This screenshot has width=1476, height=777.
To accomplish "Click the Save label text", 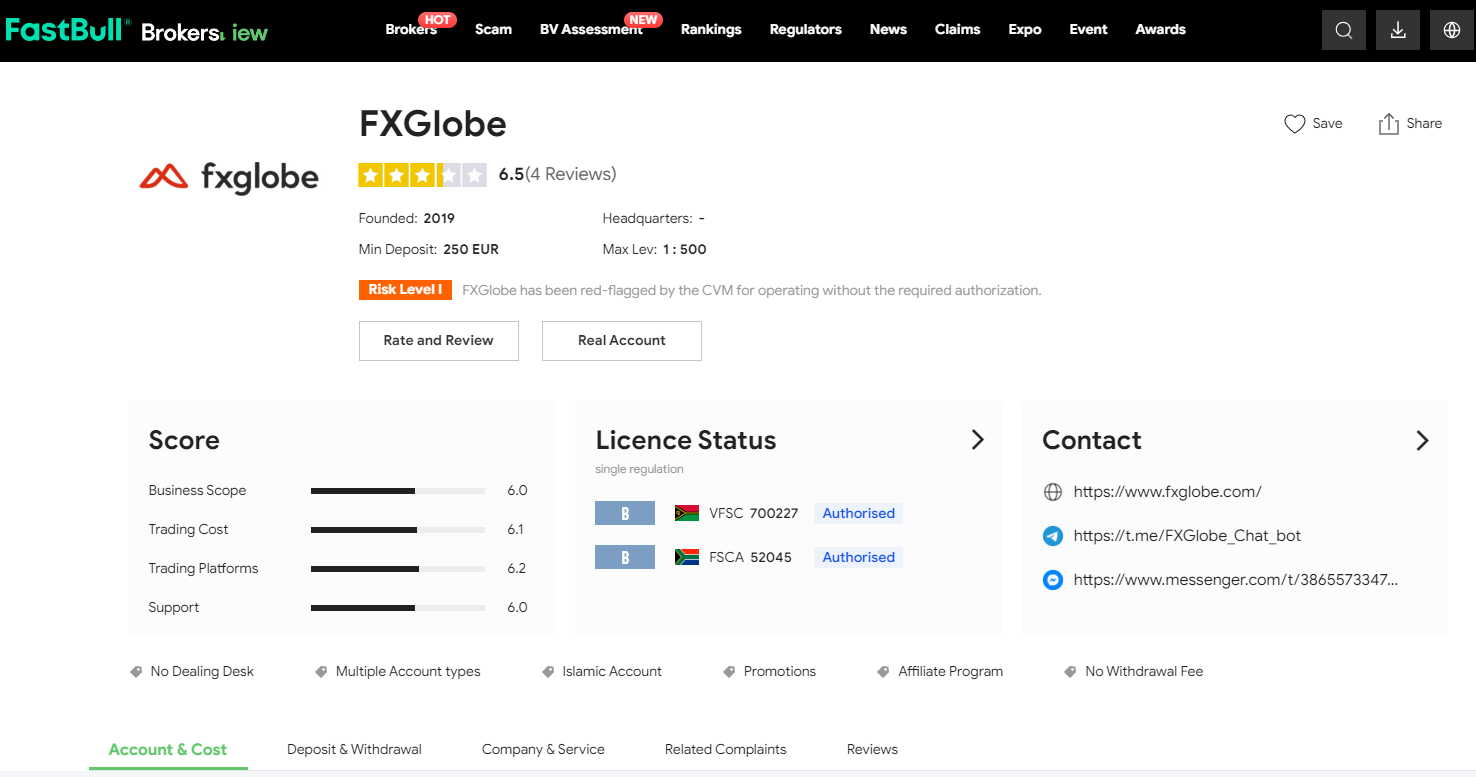I will [x=1327, y=124].
